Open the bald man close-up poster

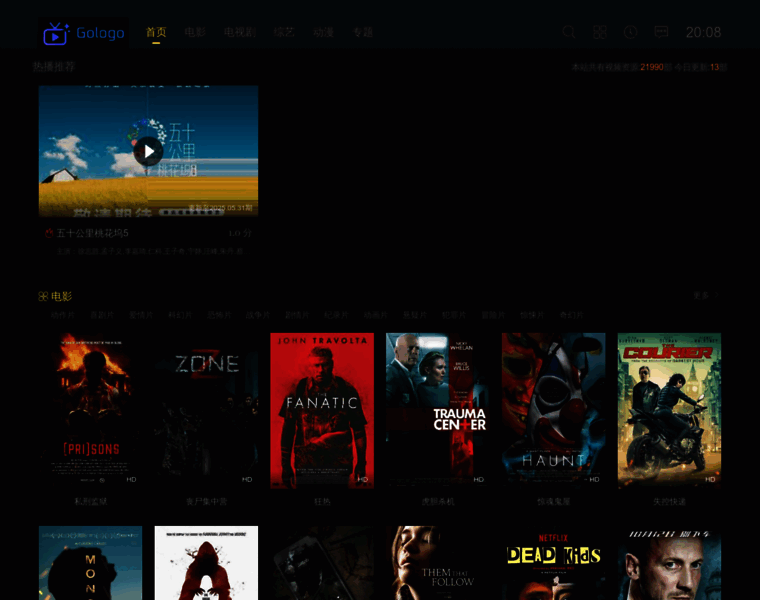pos(669,563)
